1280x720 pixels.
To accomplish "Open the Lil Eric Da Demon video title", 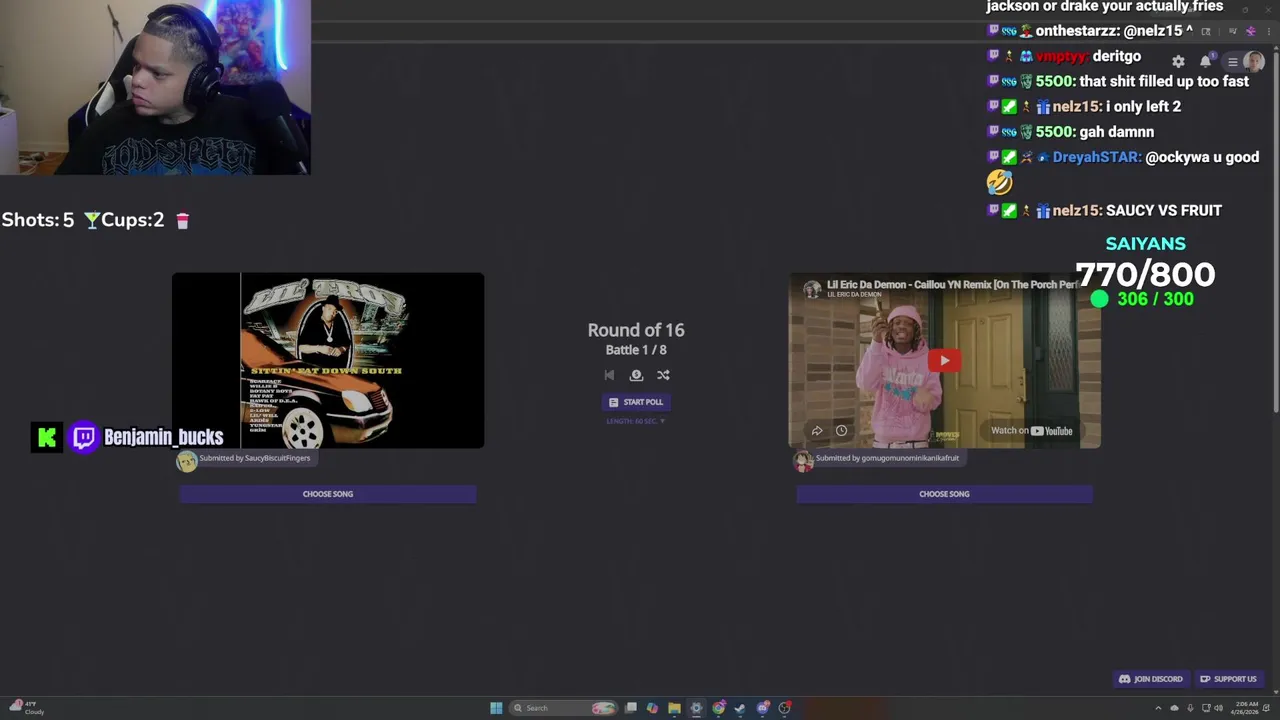I will [x=951, y=285].
